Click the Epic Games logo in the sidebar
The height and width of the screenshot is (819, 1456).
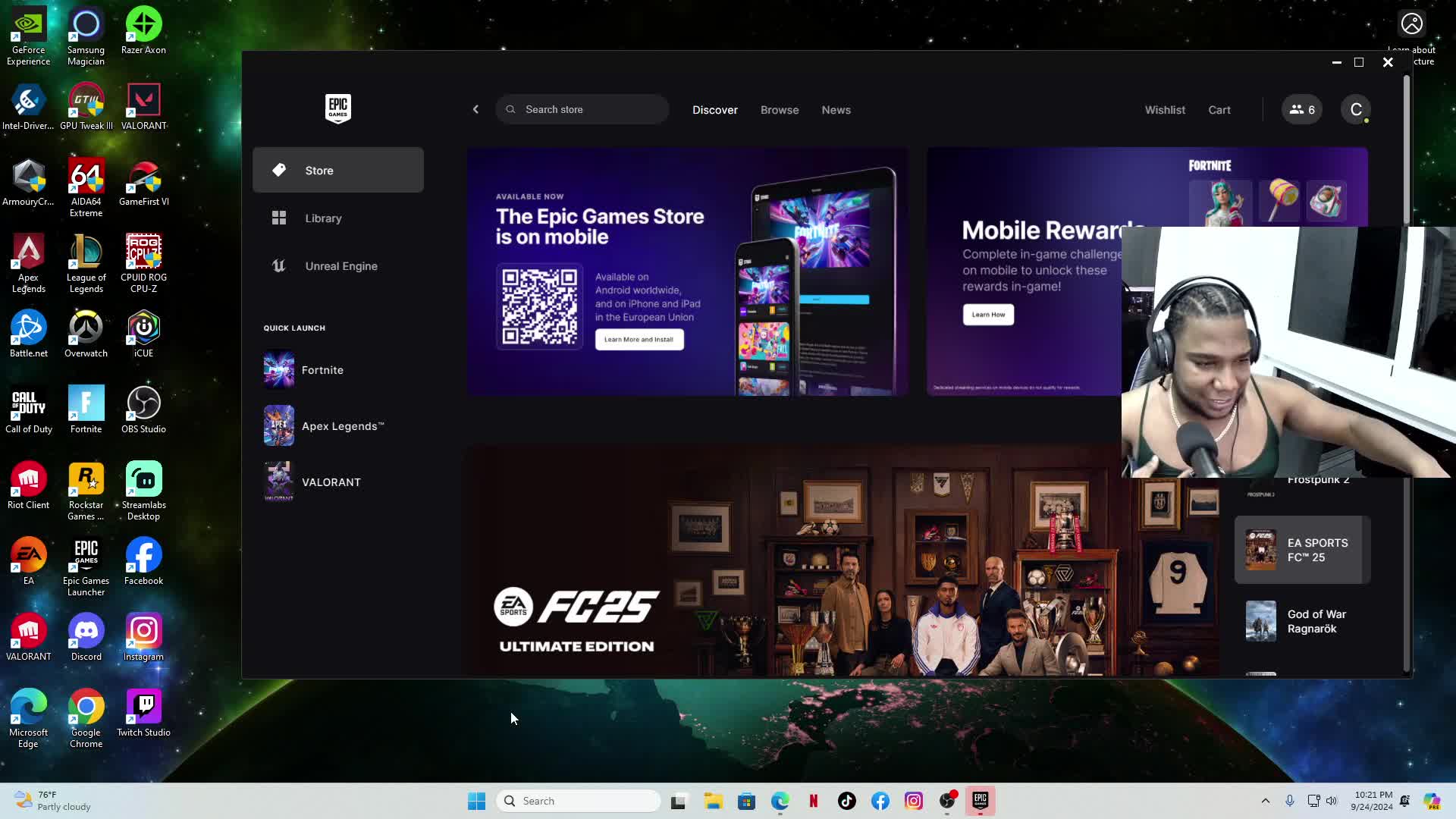click(337, 108)
